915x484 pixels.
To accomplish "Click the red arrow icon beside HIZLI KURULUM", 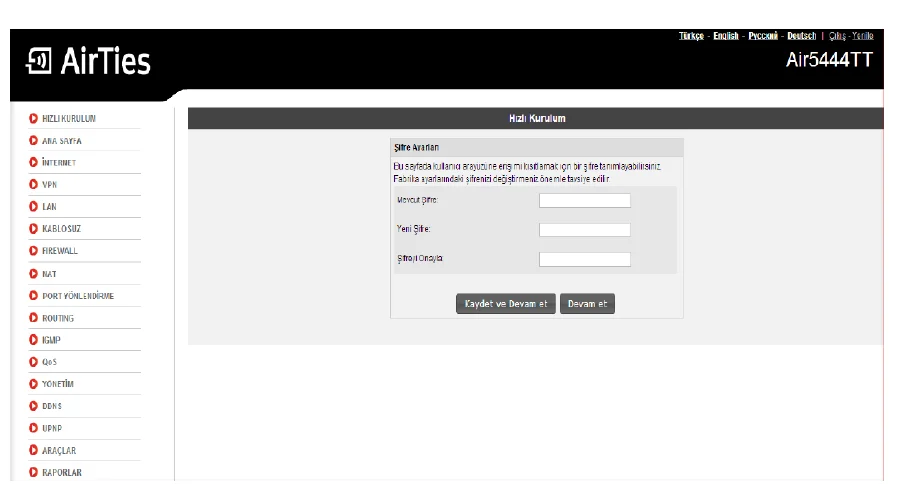I will click(33, 119).
